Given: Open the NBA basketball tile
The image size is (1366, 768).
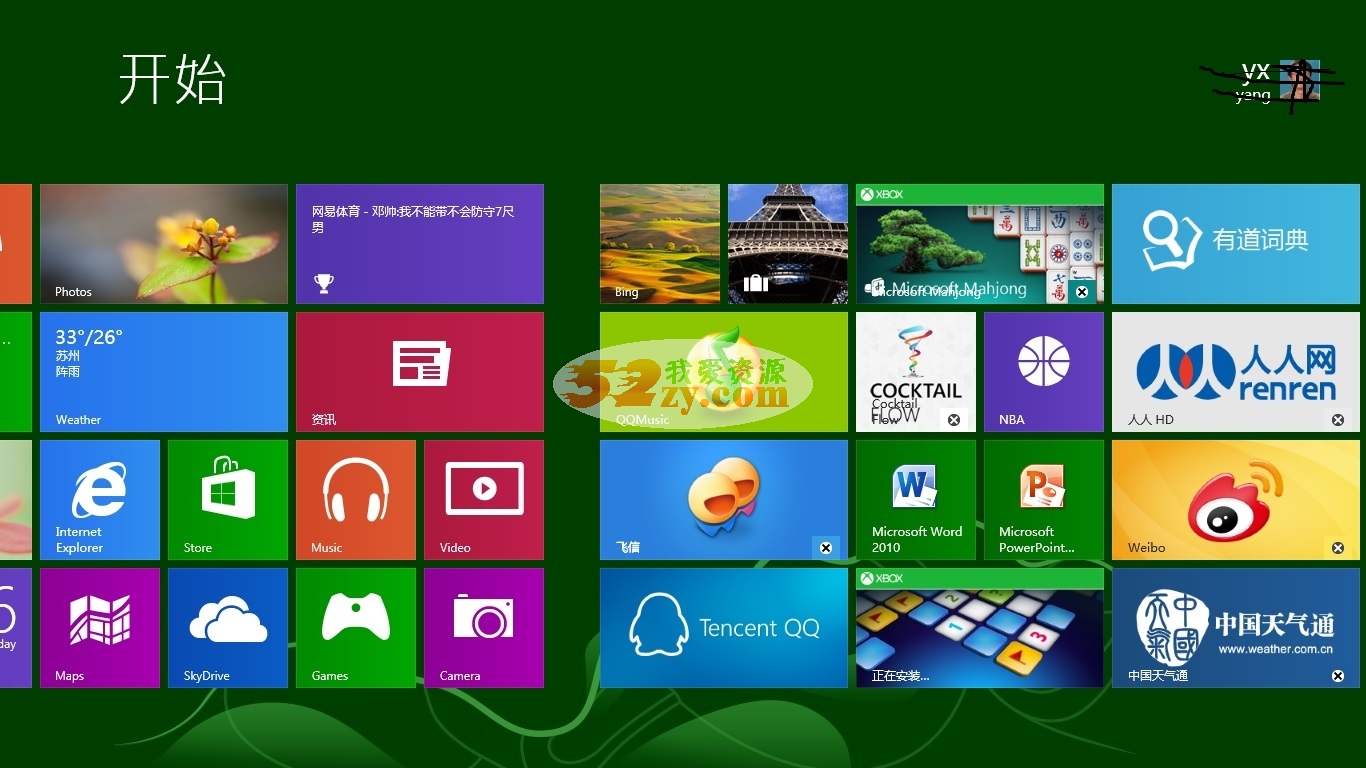Looking at the screenshot, I should [x=1044, y=372].
